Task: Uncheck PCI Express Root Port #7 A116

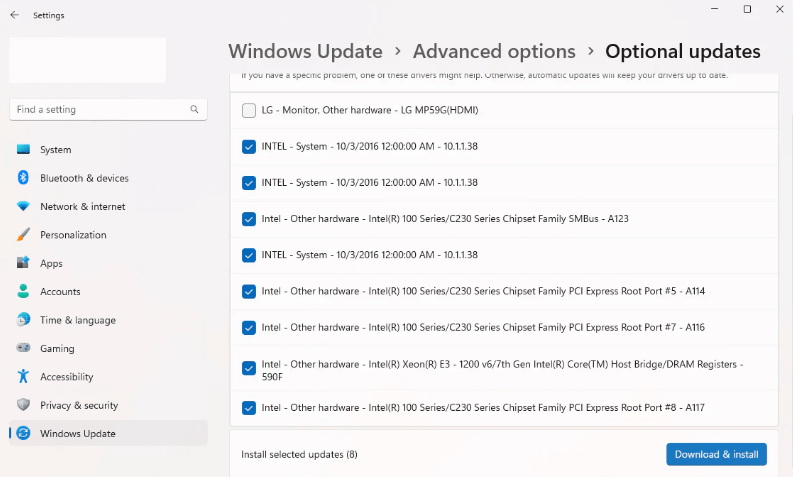Action: point(249,328)
